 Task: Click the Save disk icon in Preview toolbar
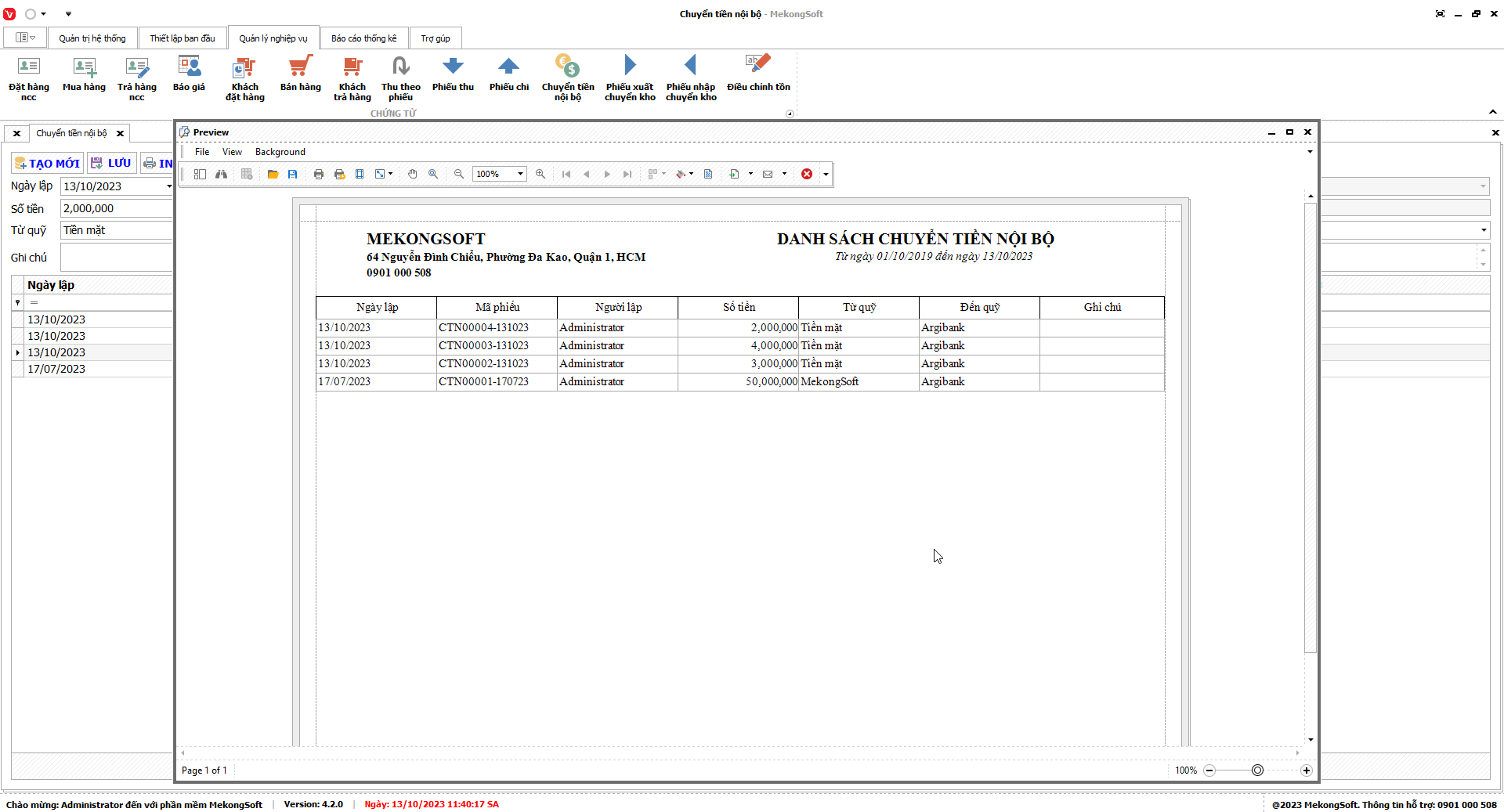[x=292, y=174]
